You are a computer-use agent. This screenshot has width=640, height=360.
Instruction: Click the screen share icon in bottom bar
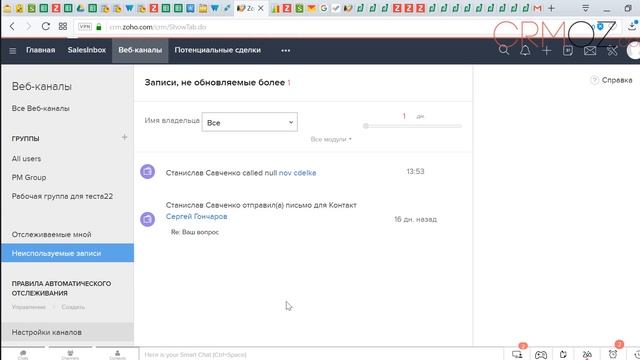(517, 355)
